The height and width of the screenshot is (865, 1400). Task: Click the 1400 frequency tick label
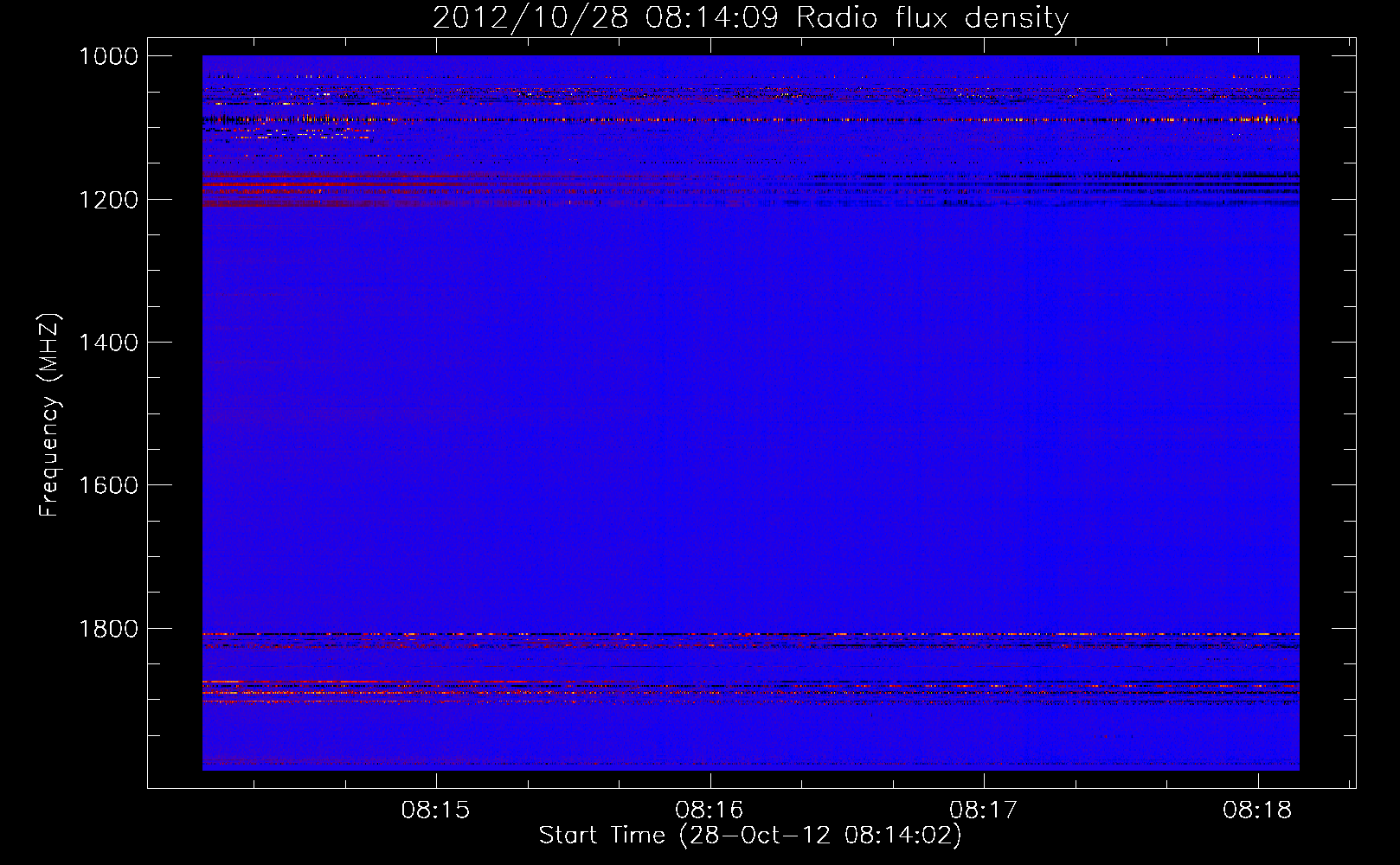click(x=108, y=343)
